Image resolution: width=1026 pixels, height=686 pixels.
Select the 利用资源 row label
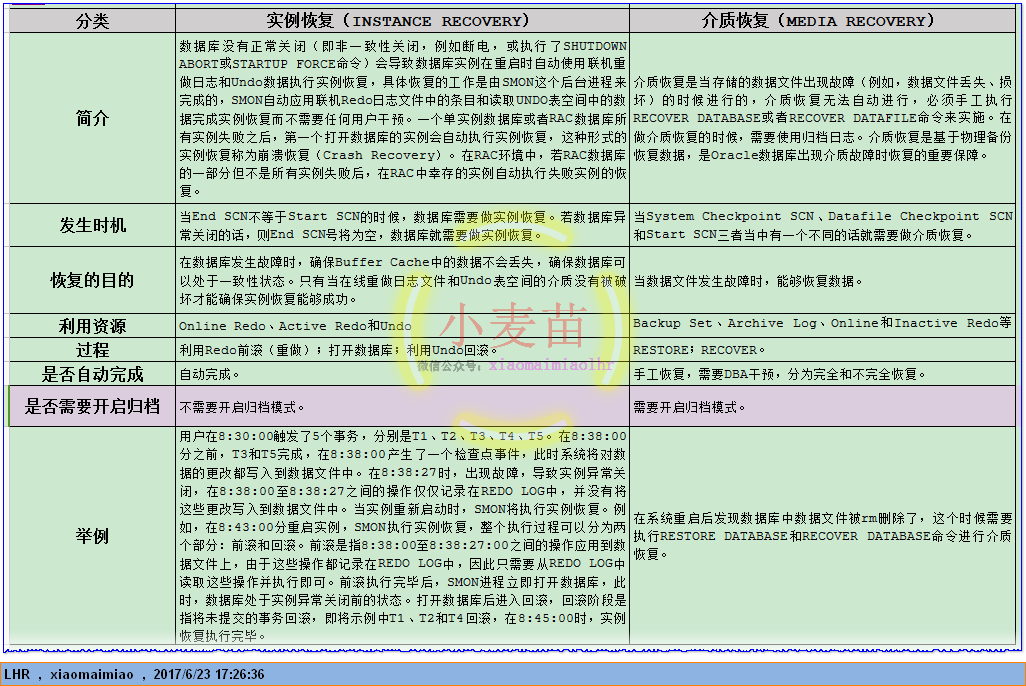click(x=92, y=326)
